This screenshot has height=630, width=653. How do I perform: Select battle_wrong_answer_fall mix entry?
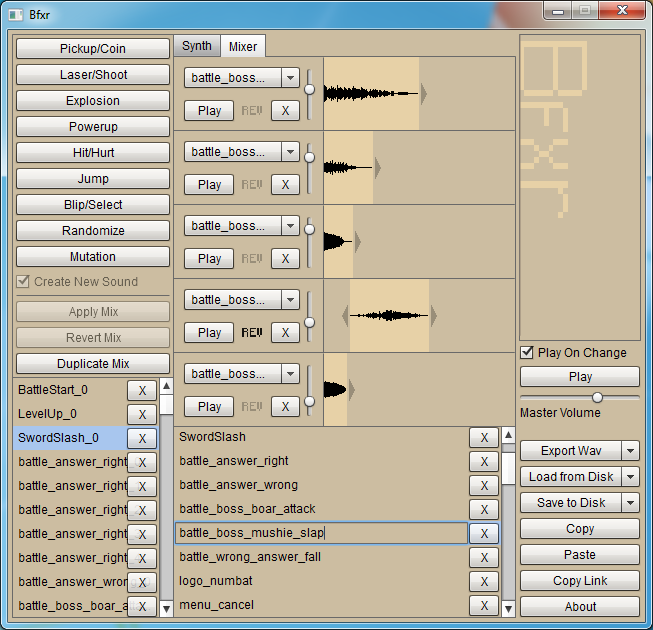[321, 557]
